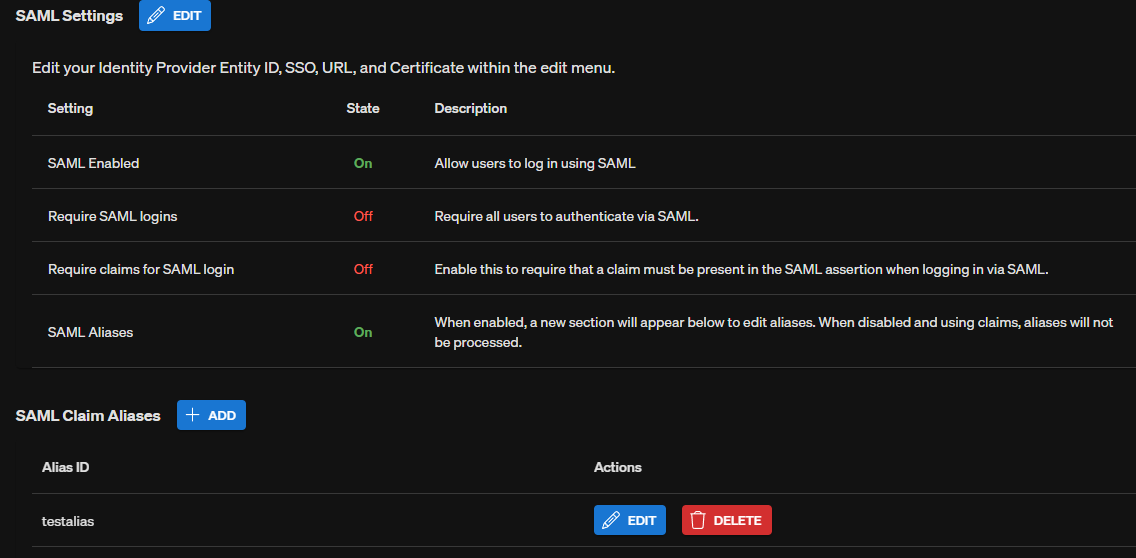Click the SAML Settings heading
This screenshot has height=558, width=1136.
[69, 16]
